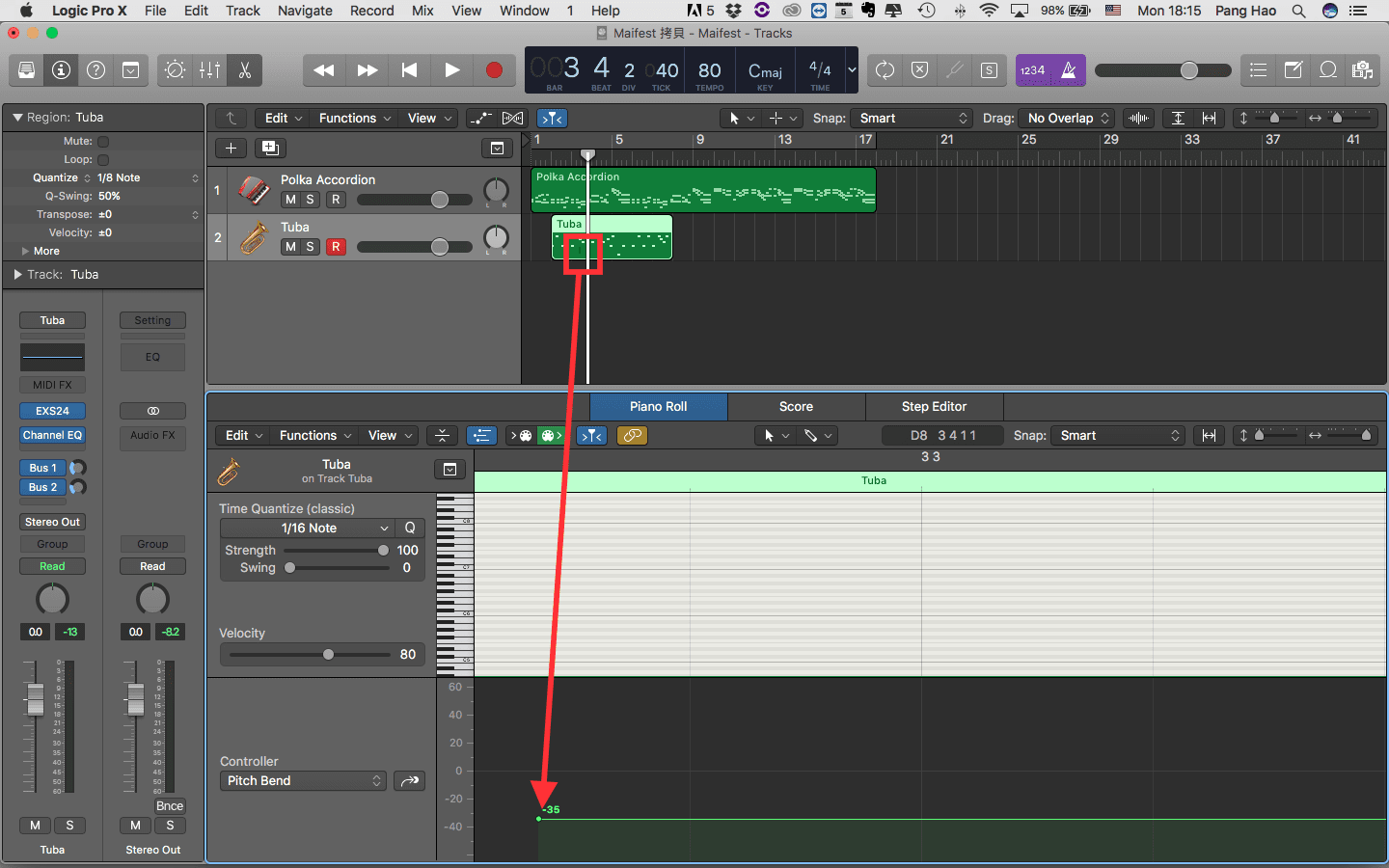Open Quick Help question mark button

[95, 70]
